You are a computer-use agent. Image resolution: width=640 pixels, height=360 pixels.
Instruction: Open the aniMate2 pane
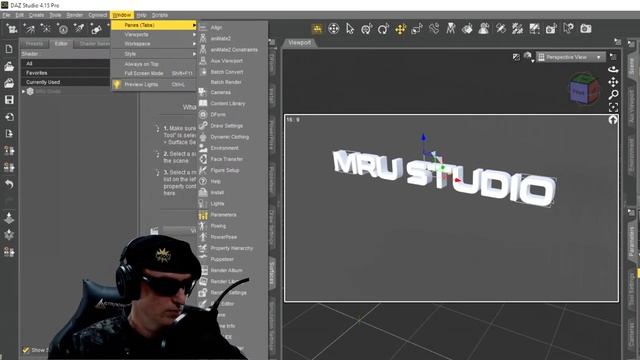pyautogui.click(x=232, y=38)
